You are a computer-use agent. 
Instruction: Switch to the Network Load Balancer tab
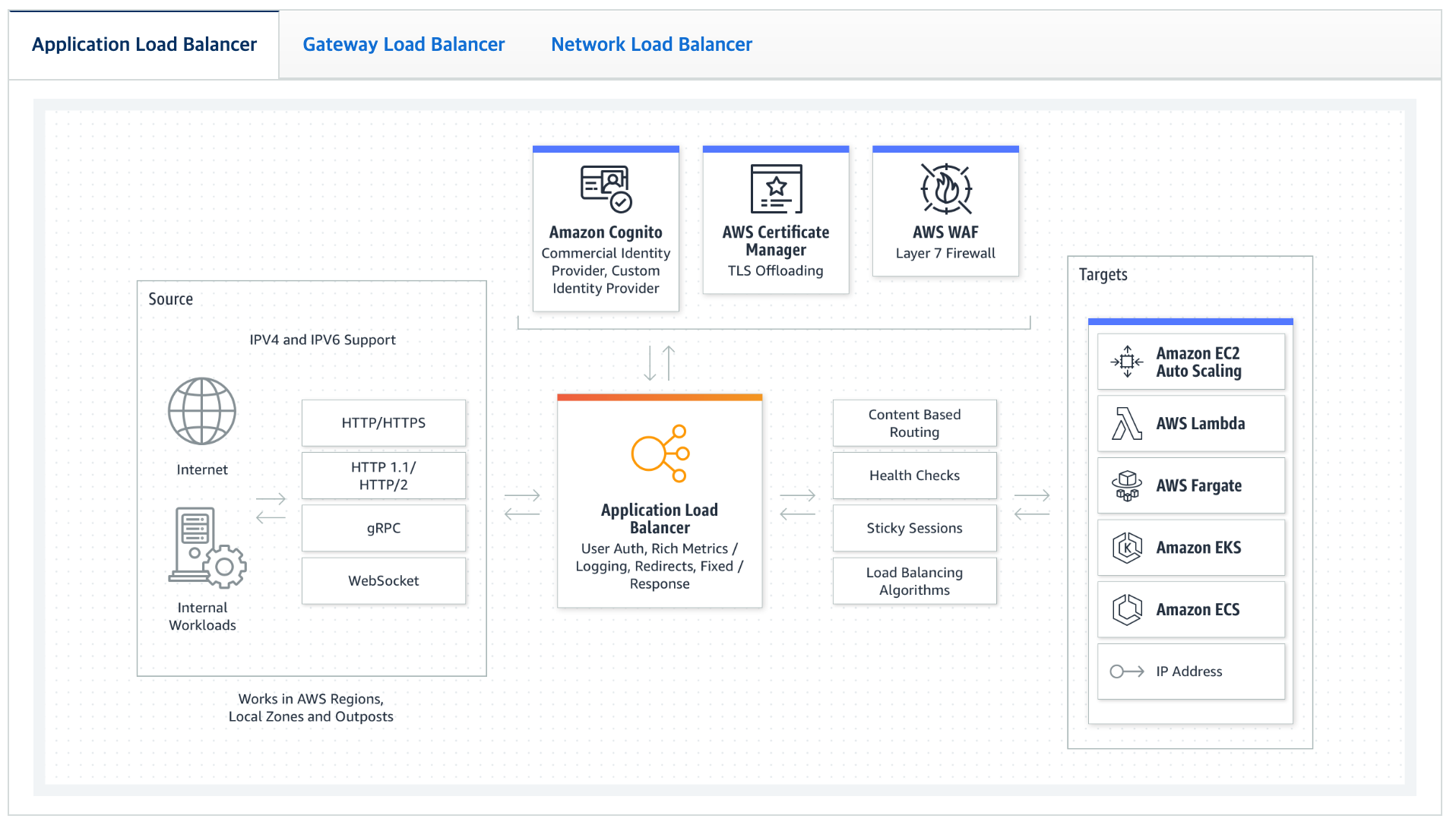pos(651,45)
